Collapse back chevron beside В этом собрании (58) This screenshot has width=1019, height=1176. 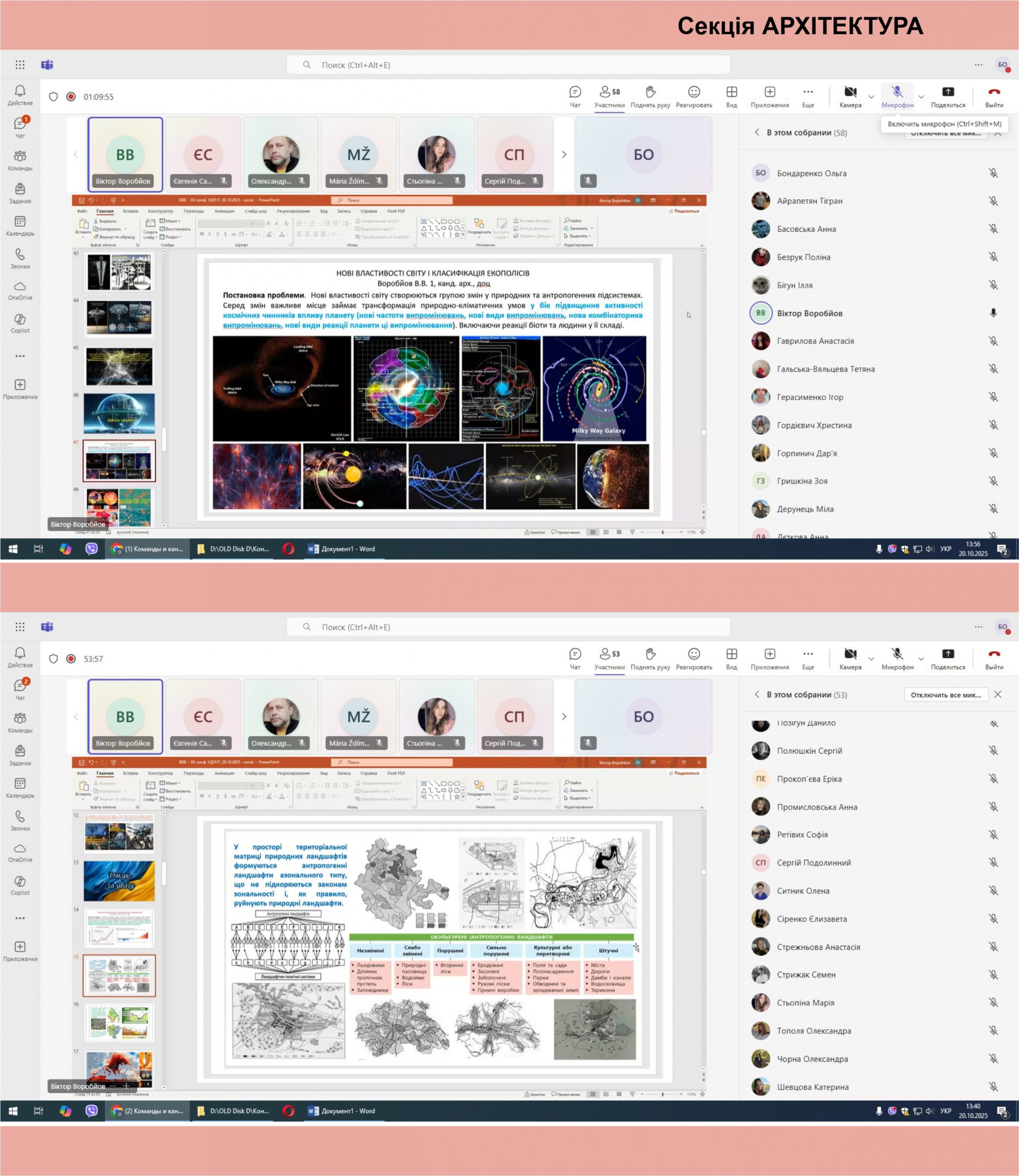click(756, 132)
